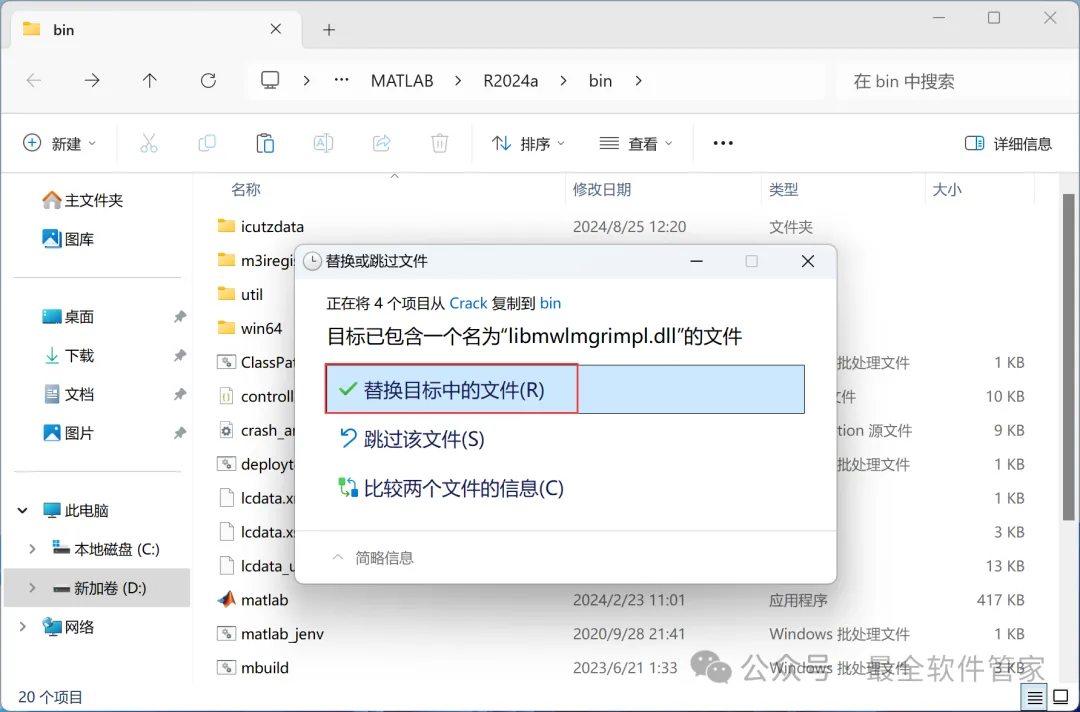
Task: Click the pin icon beside 下载
Action: [x=180, y=355]
